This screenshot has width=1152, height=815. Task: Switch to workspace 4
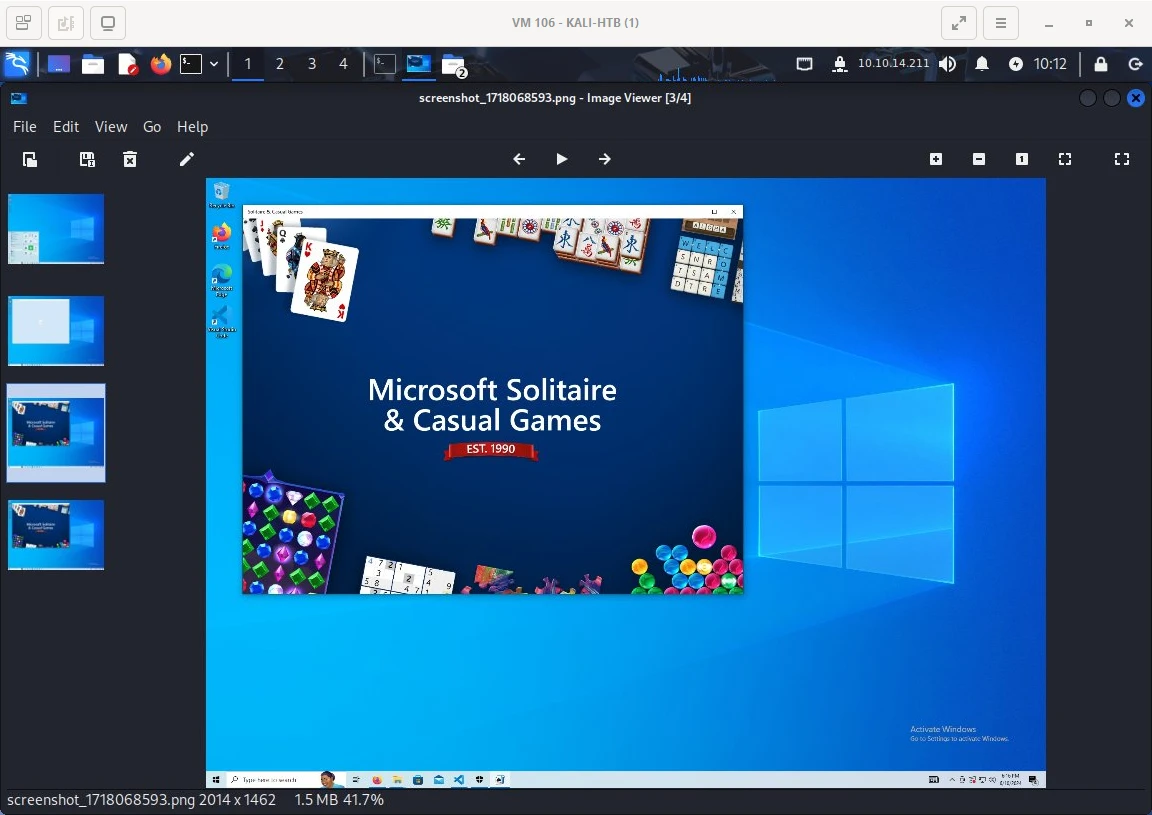(343, 64)
